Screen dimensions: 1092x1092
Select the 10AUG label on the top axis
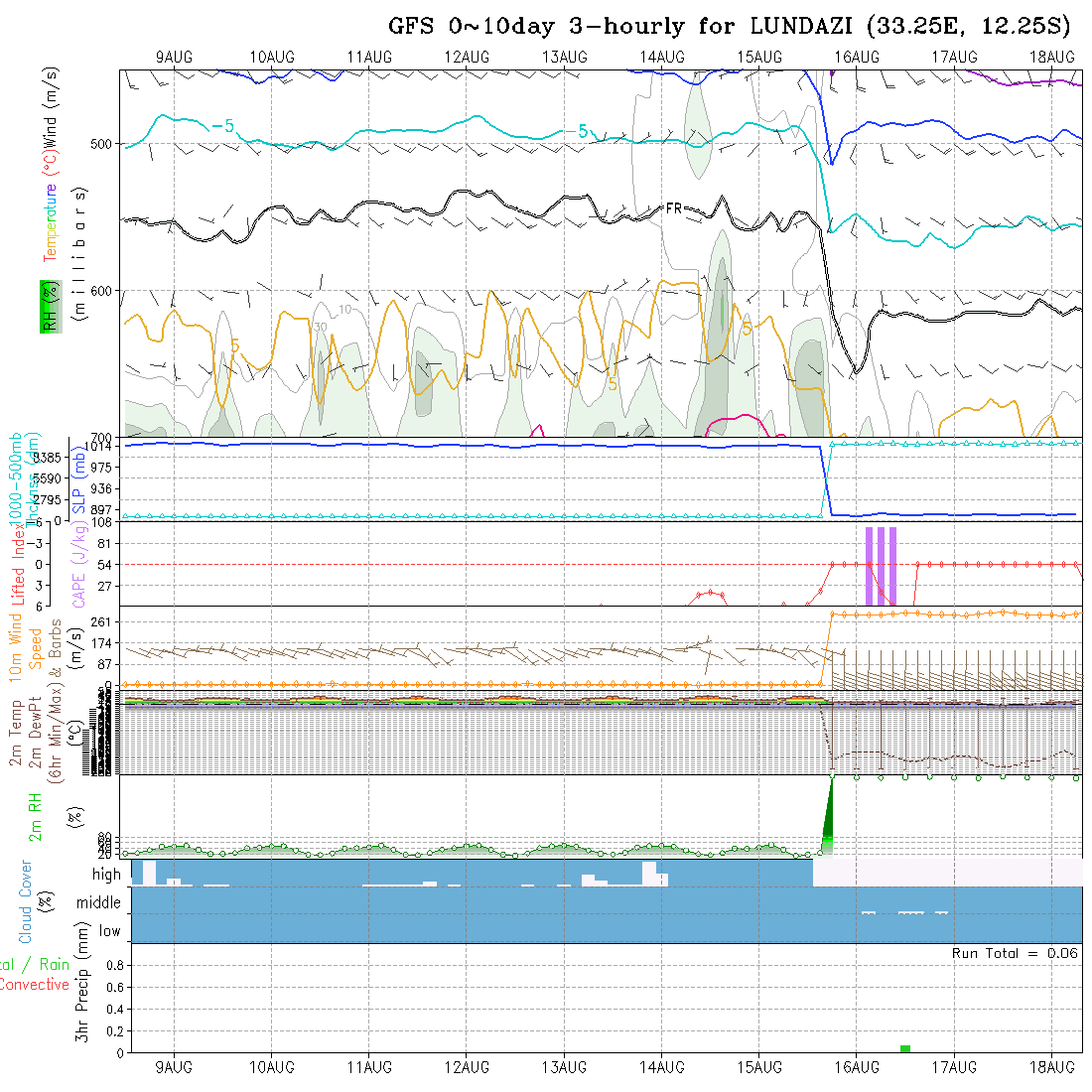(272, 58)
